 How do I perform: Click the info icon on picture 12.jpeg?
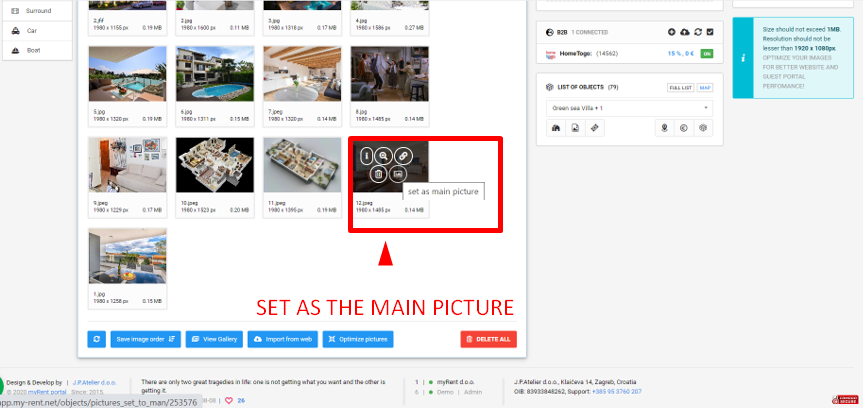(367, 156)
